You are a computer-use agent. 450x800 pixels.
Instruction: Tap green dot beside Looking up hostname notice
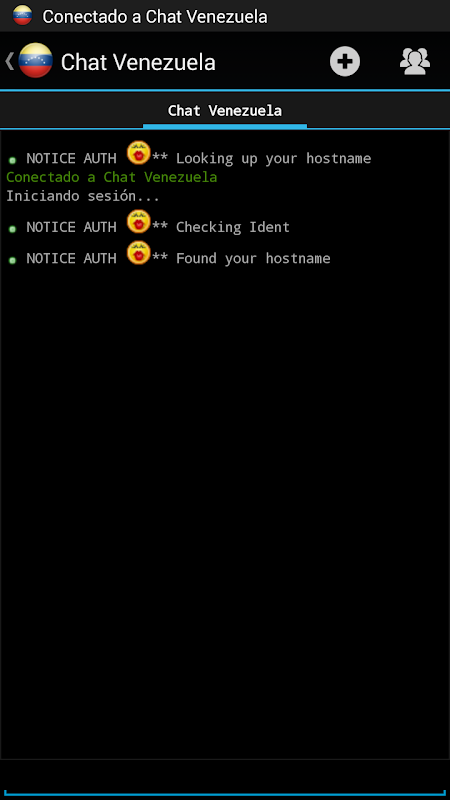click(12, 160)
